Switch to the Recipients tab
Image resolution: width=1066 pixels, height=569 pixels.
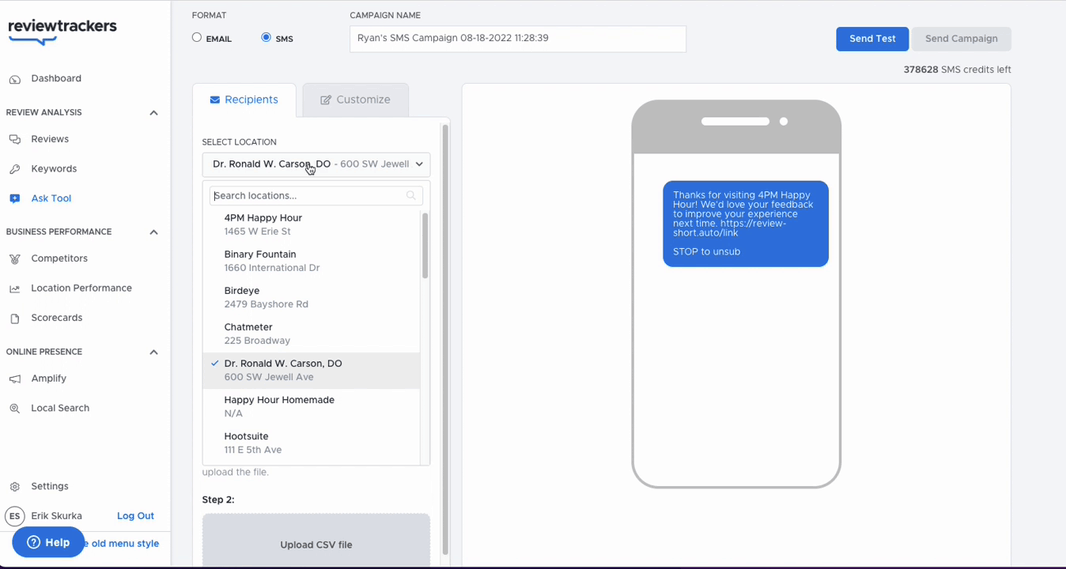pyautogui.click(x=244, y=100)
